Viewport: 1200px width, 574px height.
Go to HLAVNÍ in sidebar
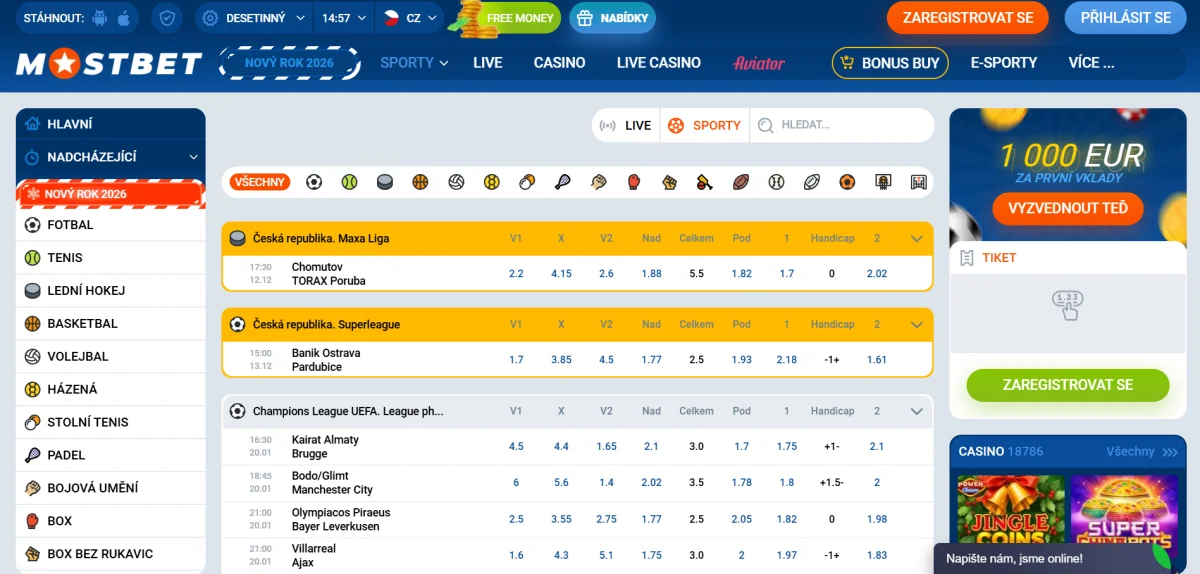(x=111, y=124)
